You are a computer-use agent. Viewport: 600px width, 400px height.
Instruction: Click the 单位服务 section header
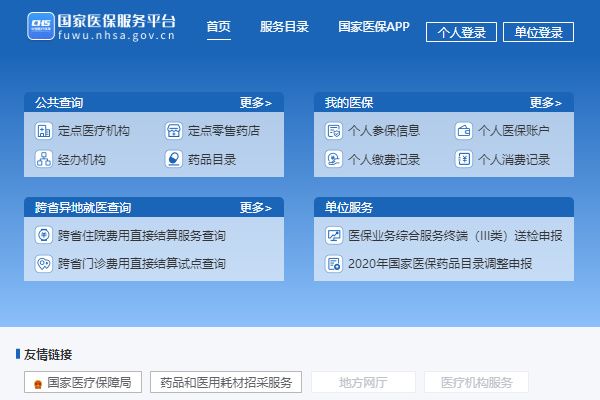[x=349, y=207]
